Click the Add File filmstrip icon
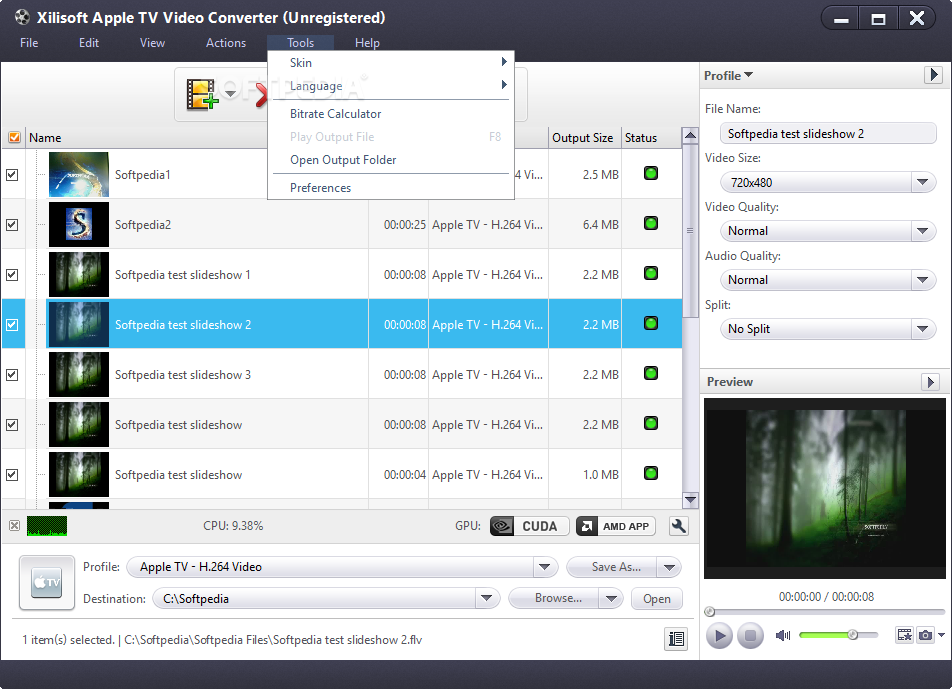The height and width of the screenshot is (689, 952). (x=202, y=94)
